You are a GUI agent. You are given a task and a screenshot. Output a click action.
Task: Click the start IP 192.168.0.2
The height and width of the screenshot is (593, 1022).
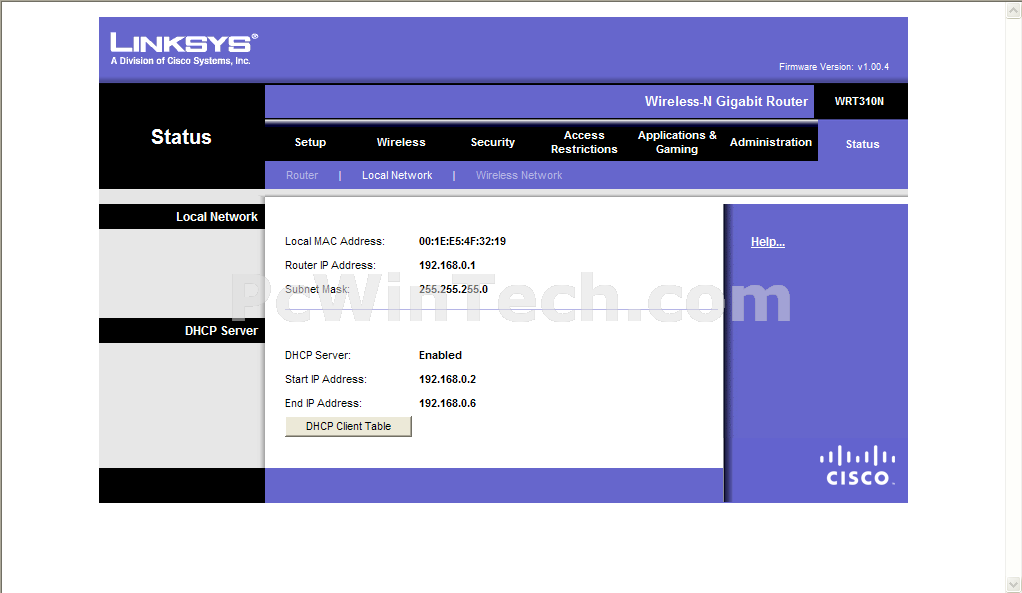(447, 379)
